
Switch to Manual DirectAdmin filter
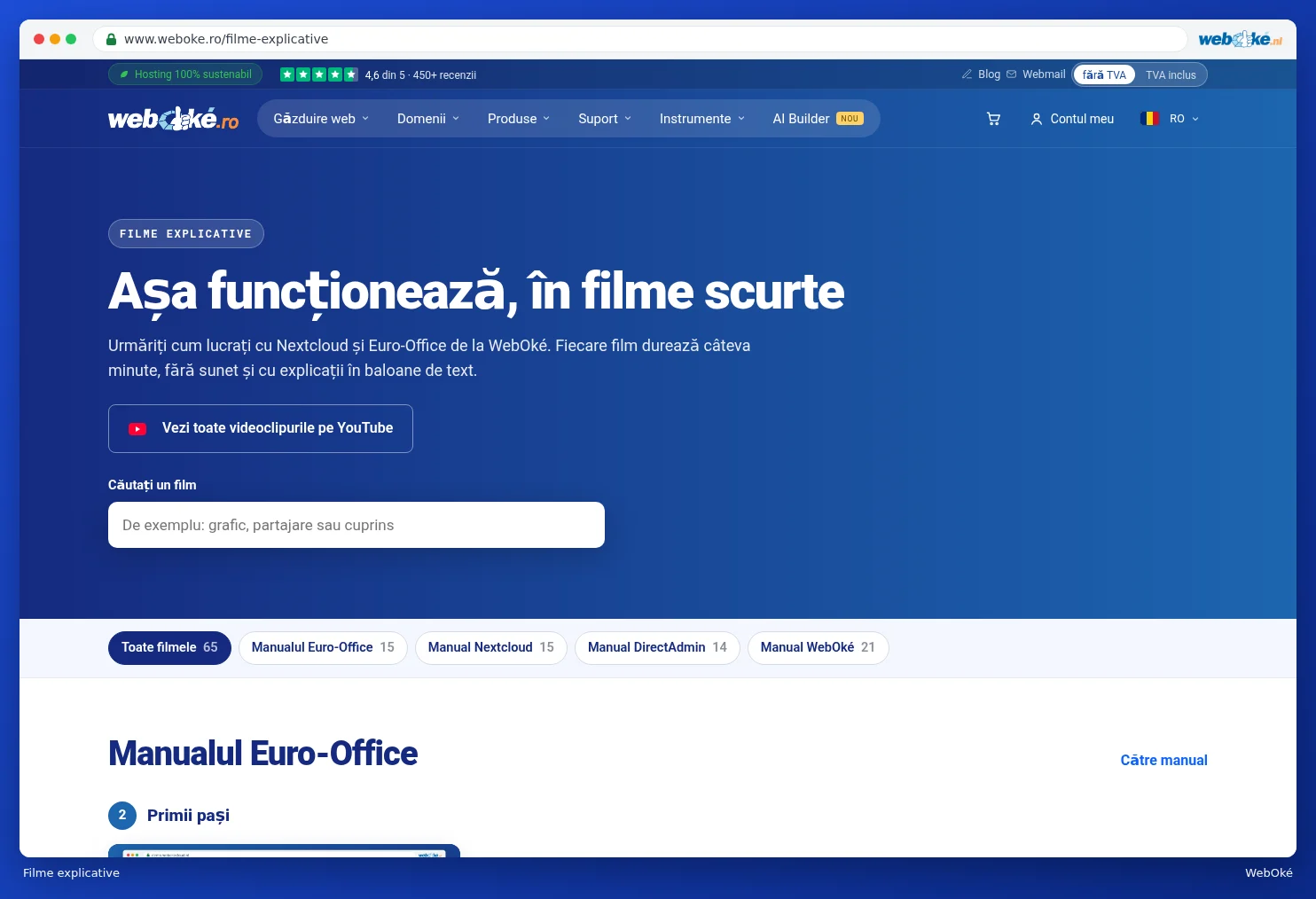tap(657, 647)
